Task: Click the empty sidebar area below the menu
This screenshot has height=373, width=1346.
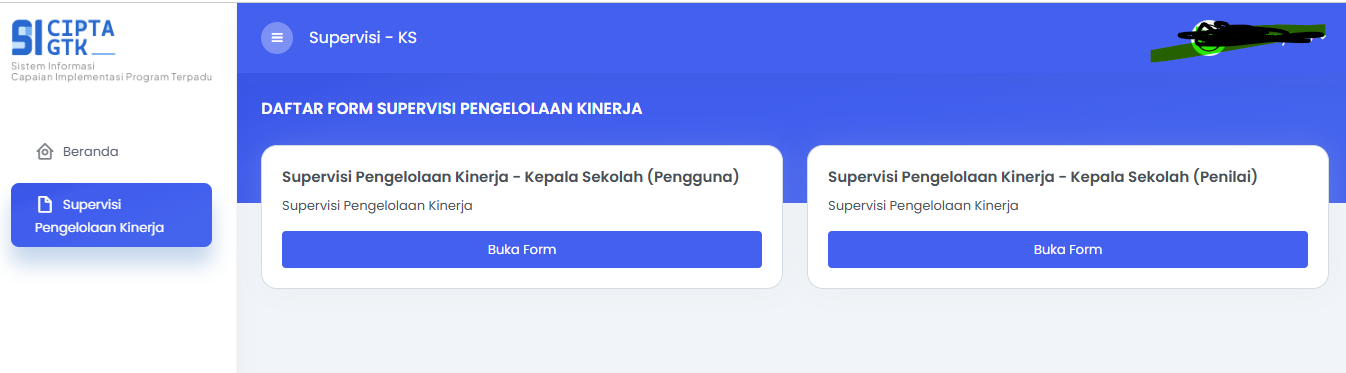Action: pyautogui.click(x=118, y=312)
